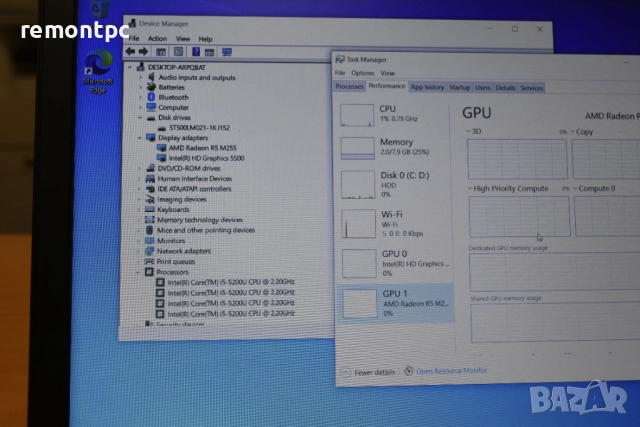Viewport: 640px width, 427px height.
Task: Click DVD/CD-ROM drives icon
Action: [x=150, y=168]
